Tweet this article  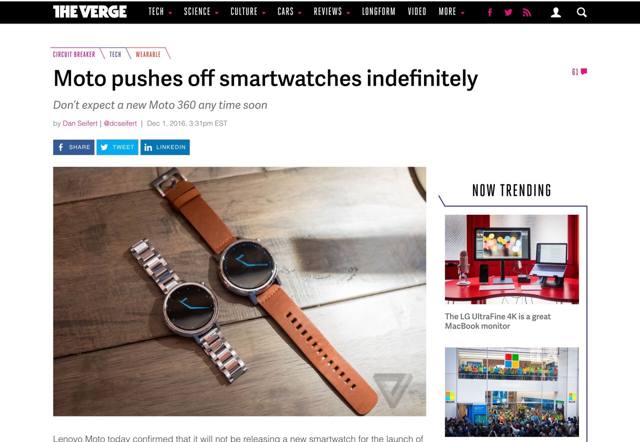click(x=118, y=147)
